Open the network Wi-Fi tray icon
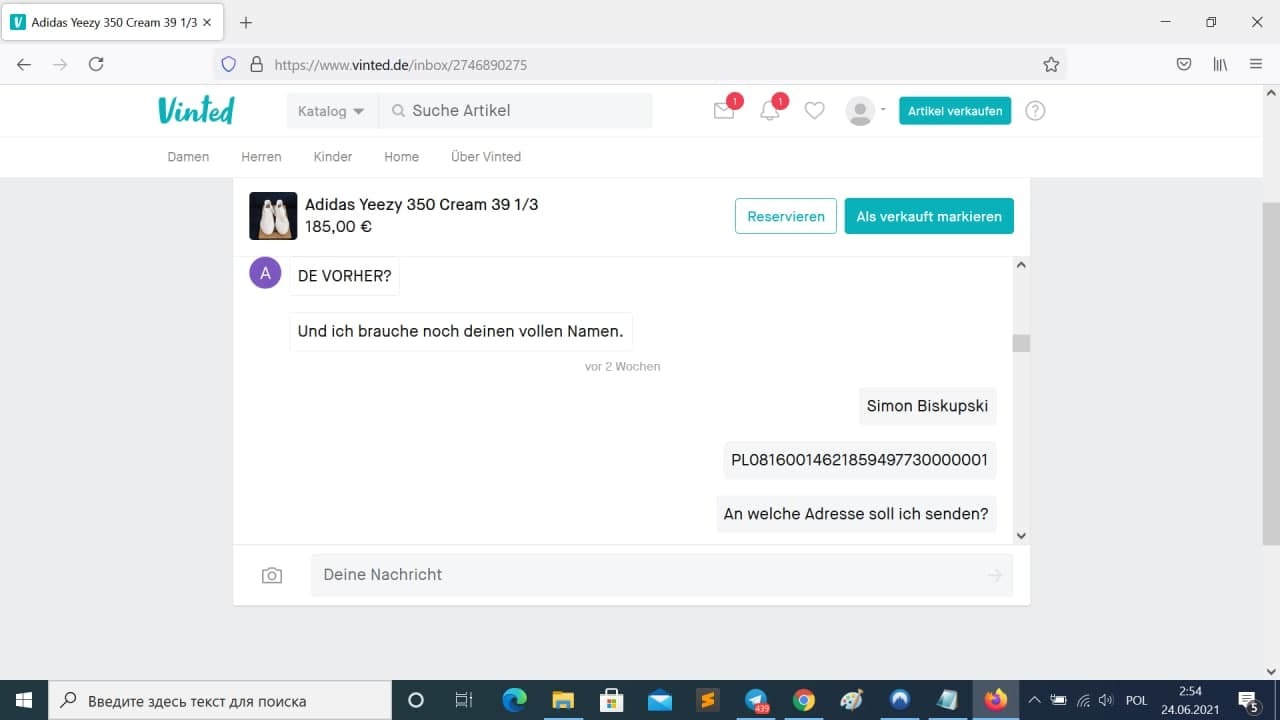The image size is (1280, 720). (1083, 700)
